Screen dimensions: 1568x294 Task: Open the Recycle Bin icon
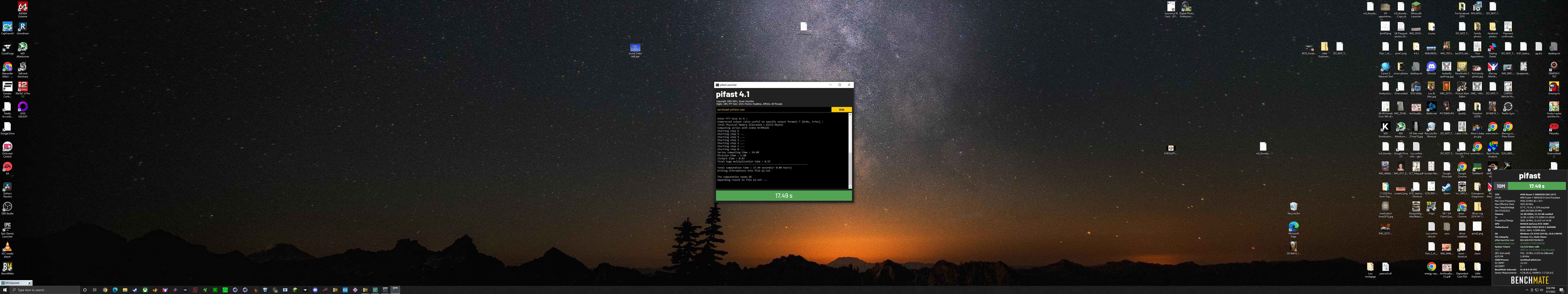point(1293,208)
